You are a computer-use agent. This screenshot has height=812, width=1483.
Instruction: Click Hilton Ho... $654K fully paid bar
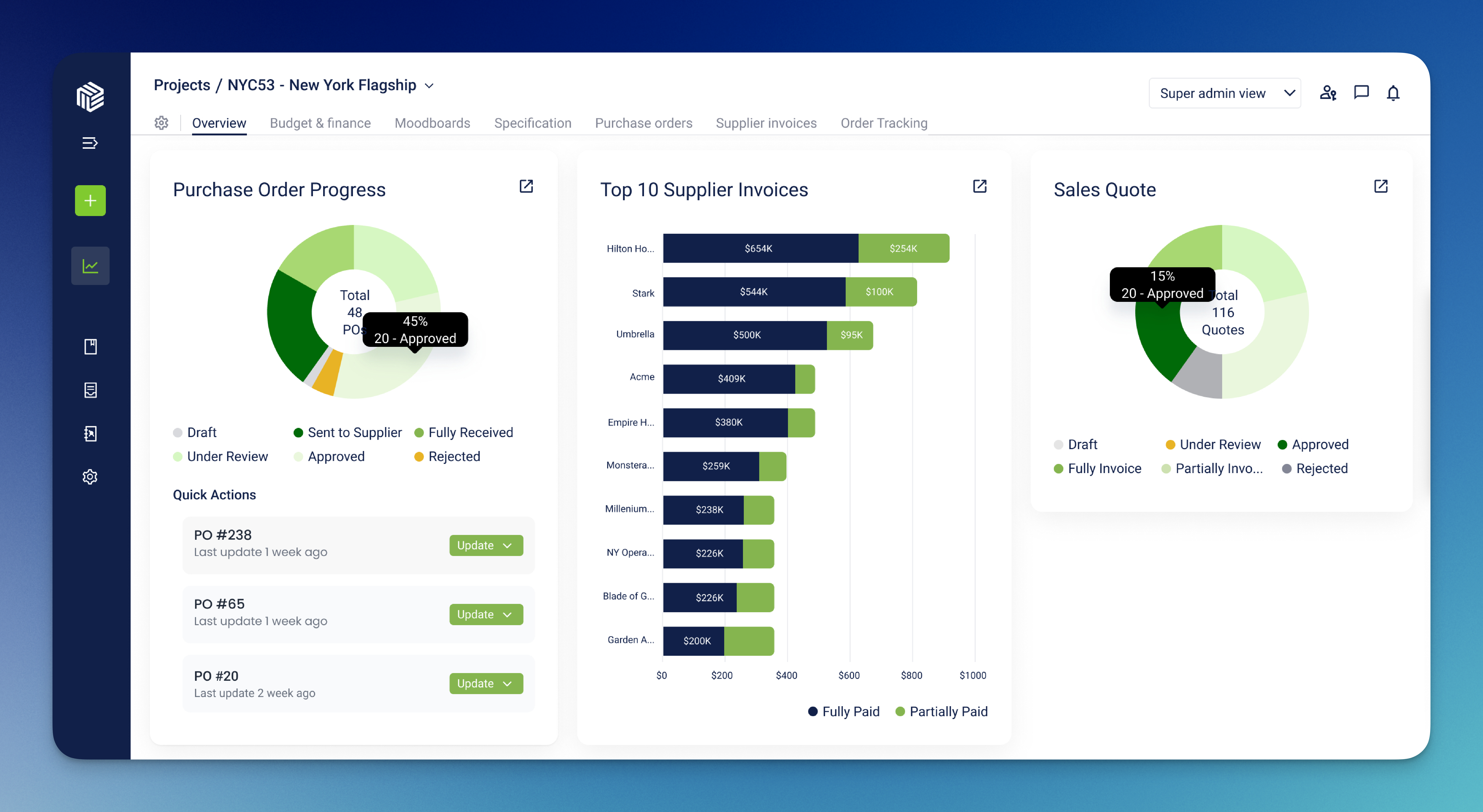[x=760, y=248]
